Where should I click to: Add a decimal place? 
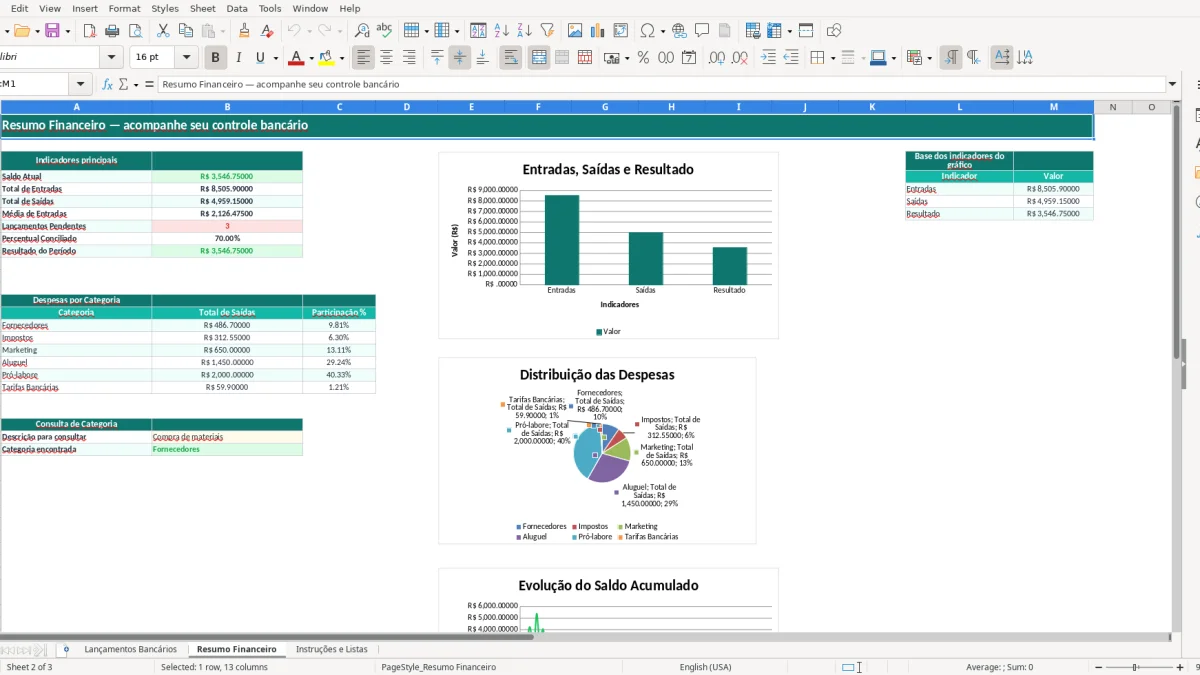[716, 58]
